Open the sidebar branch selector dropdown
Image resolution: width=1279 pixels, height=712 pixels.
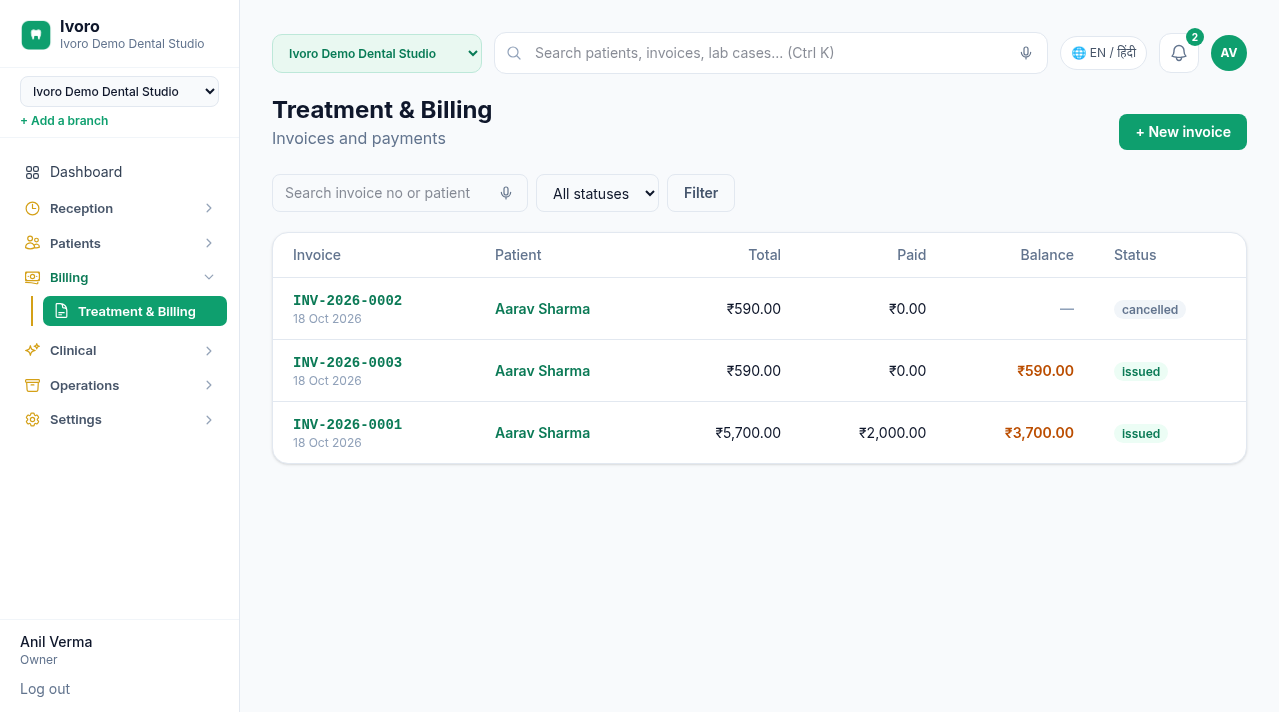pos(119,91)
